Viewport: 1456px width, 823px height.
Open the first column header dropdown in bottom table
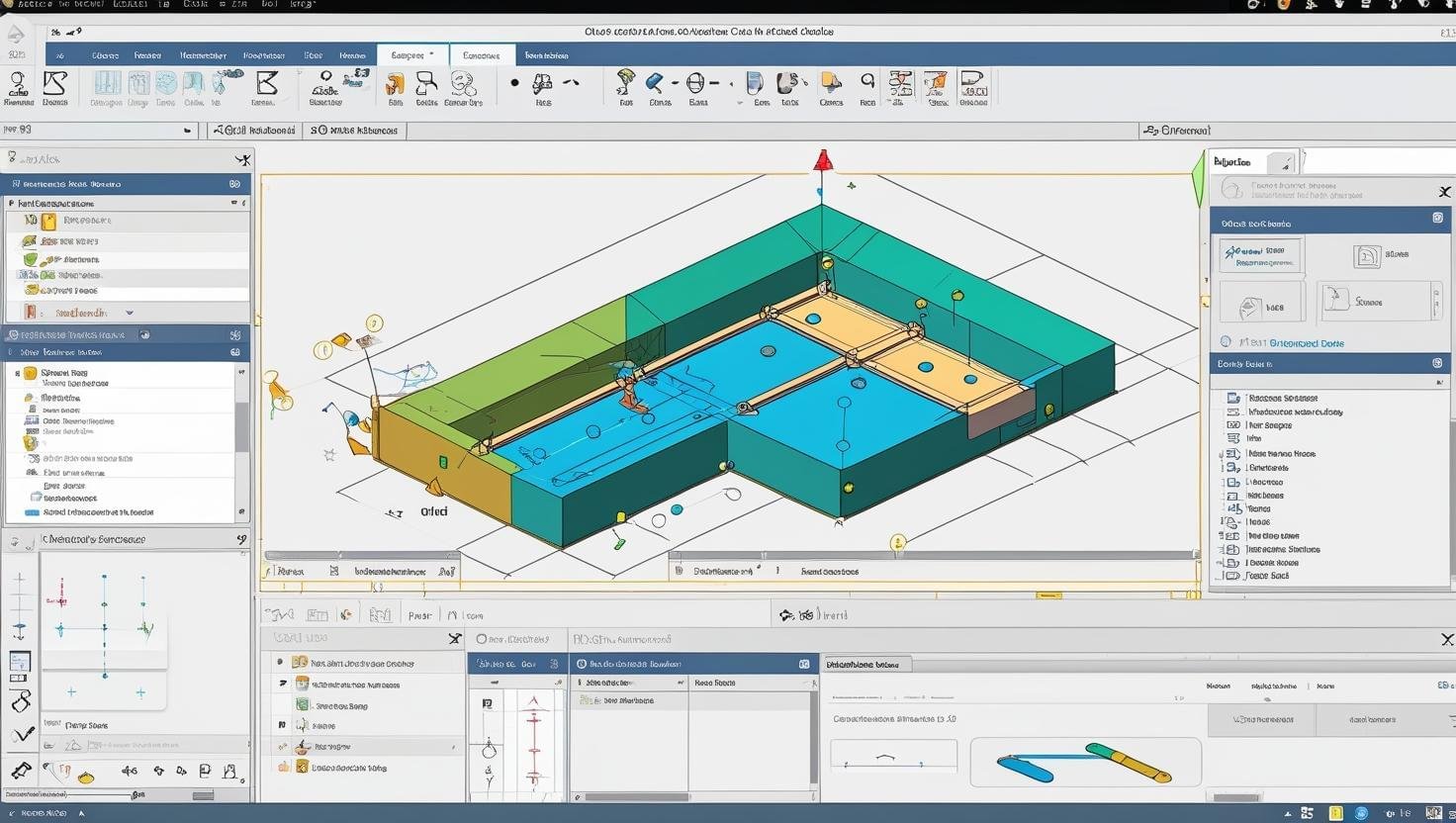(681, 683)
